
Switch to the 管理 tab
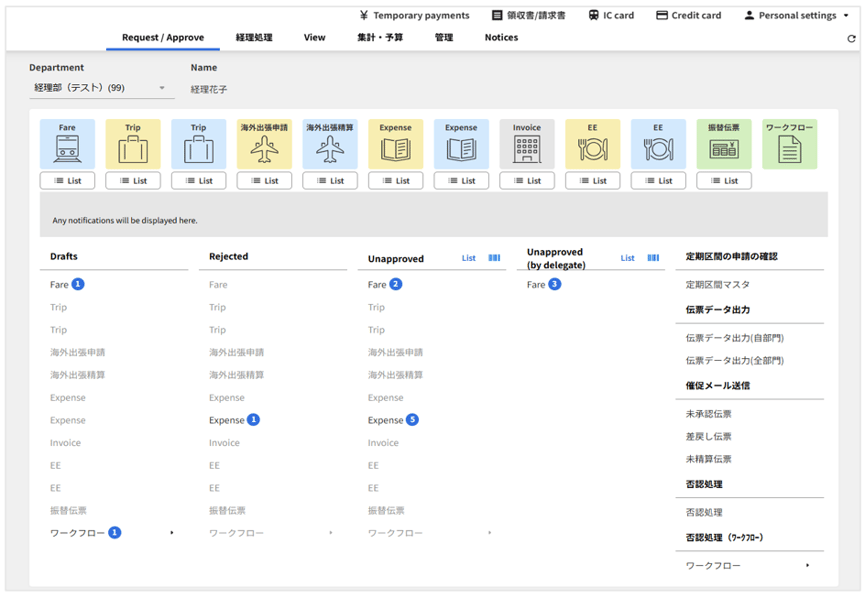tap(444, 38)
